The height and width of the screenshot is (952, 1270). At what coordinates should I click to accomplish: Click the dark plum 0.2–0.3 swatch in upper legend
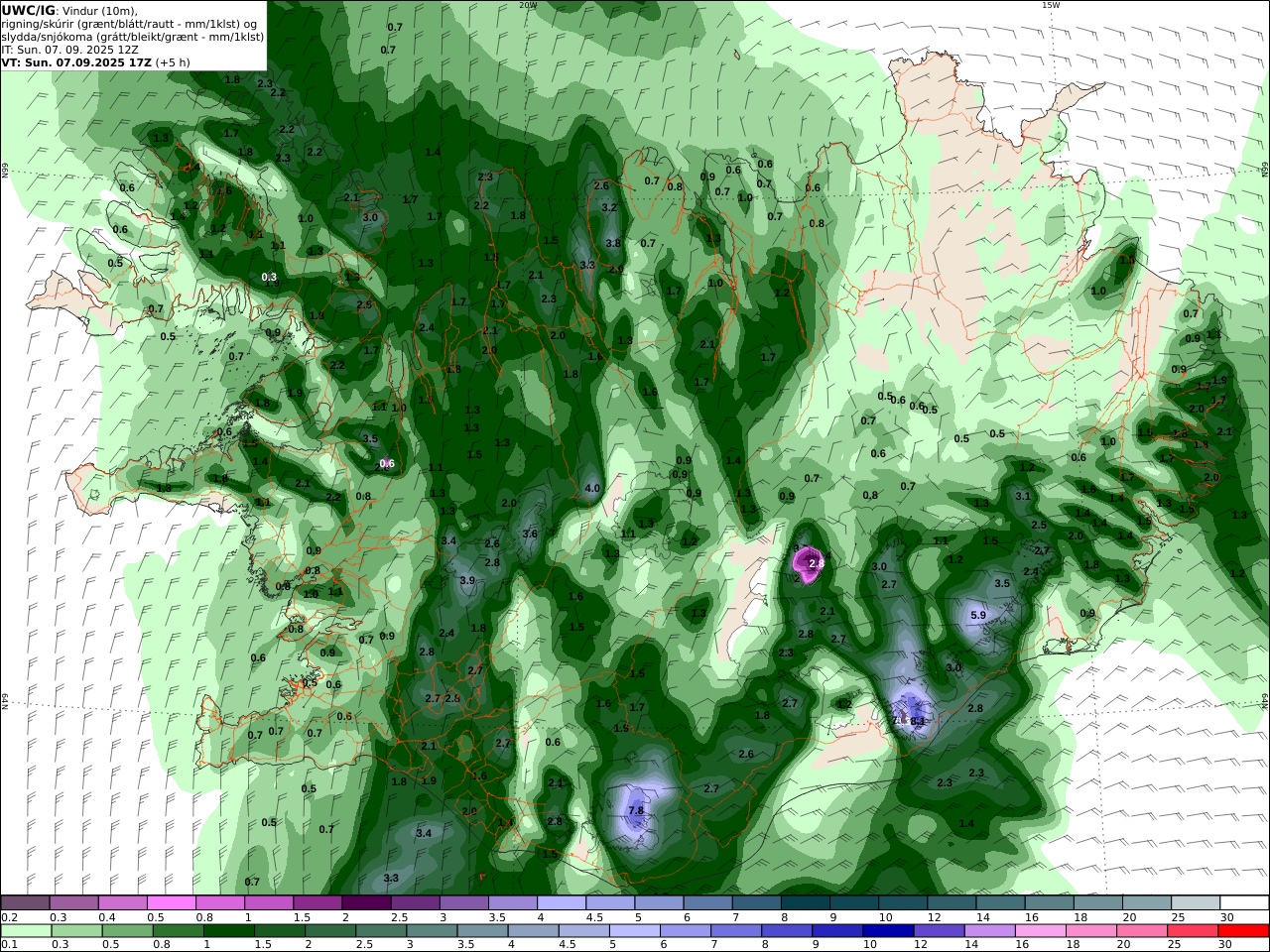pyautogui.click(x=25, y=903)
